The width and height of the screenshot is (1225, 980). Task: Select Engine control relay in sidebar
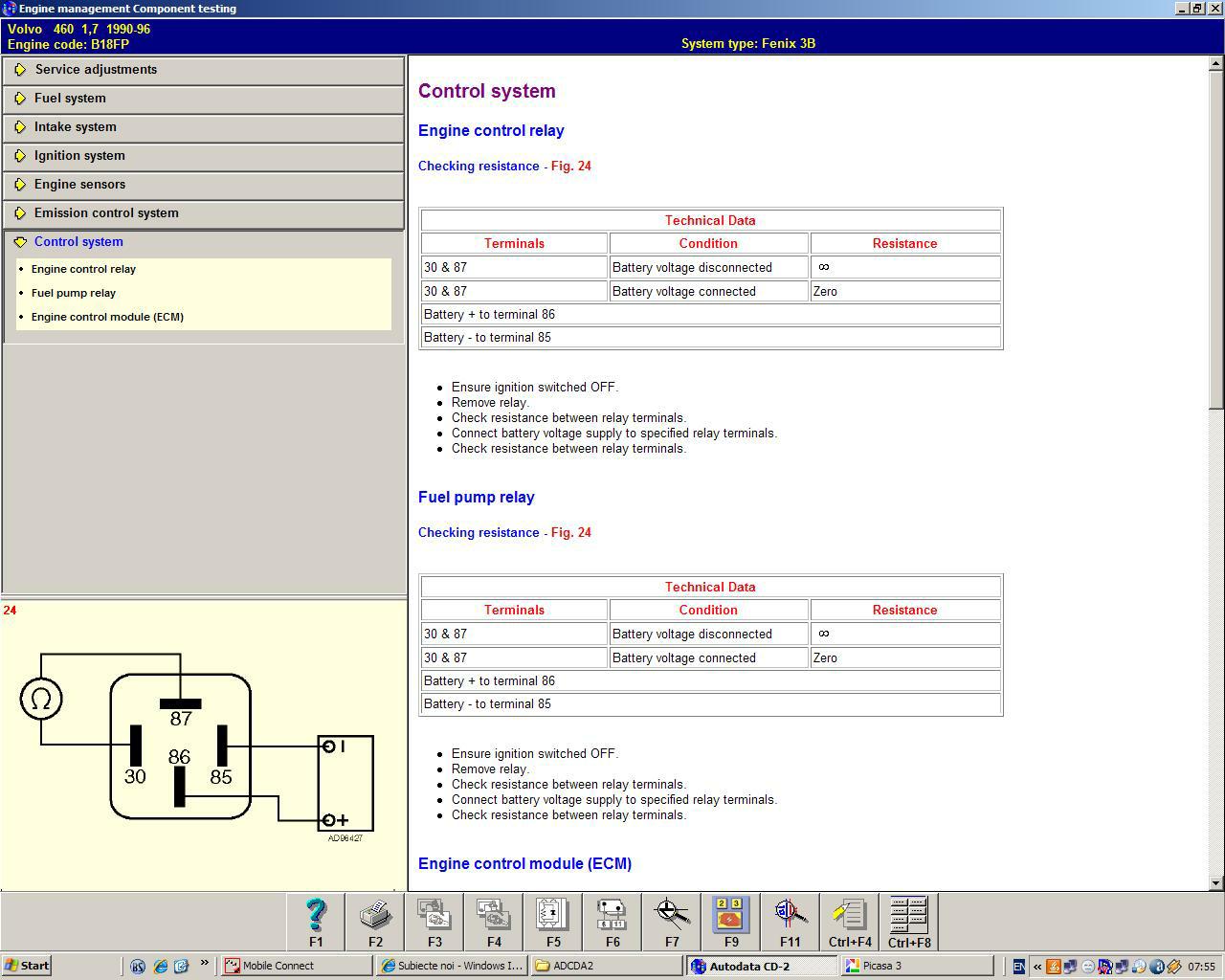83,269
